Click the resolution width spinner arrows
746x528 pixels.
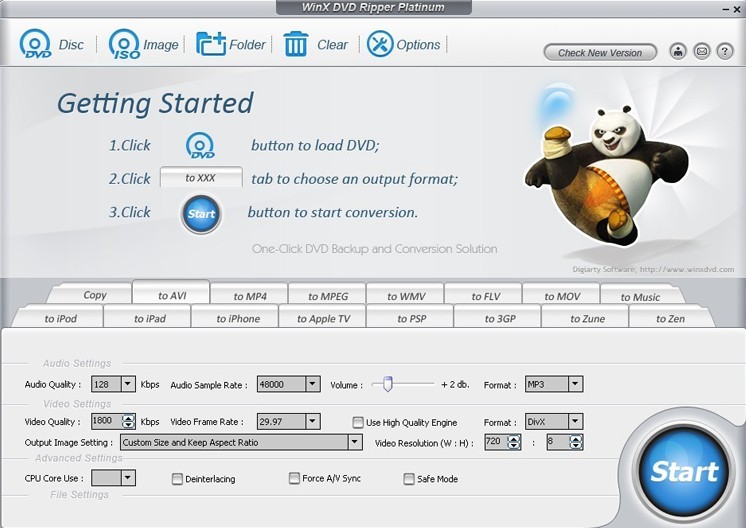514,442
